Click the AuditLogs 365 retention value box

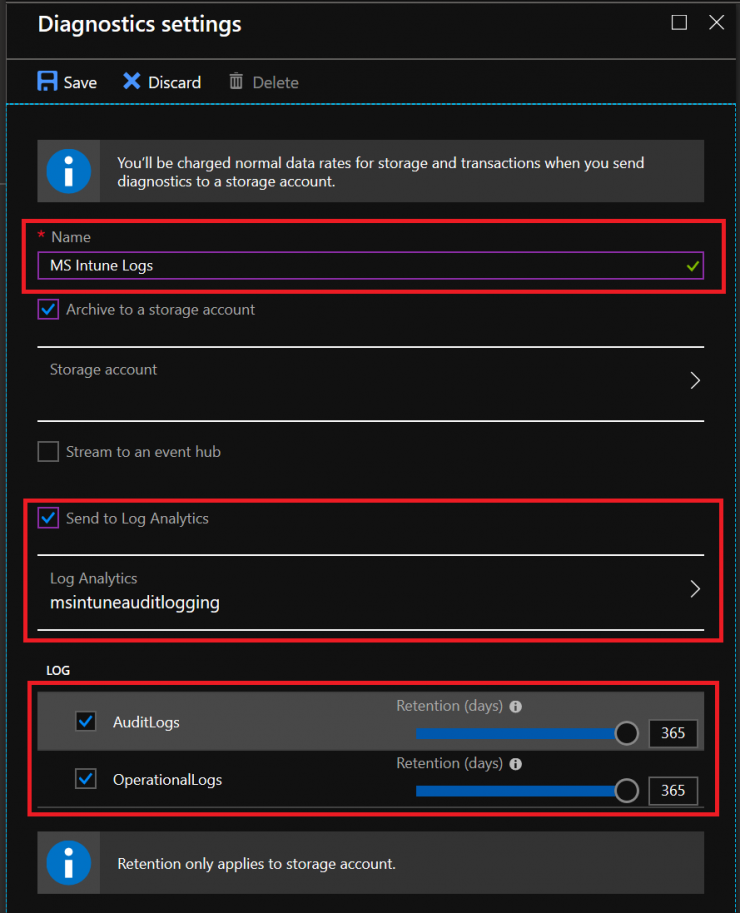click(673, 733)
